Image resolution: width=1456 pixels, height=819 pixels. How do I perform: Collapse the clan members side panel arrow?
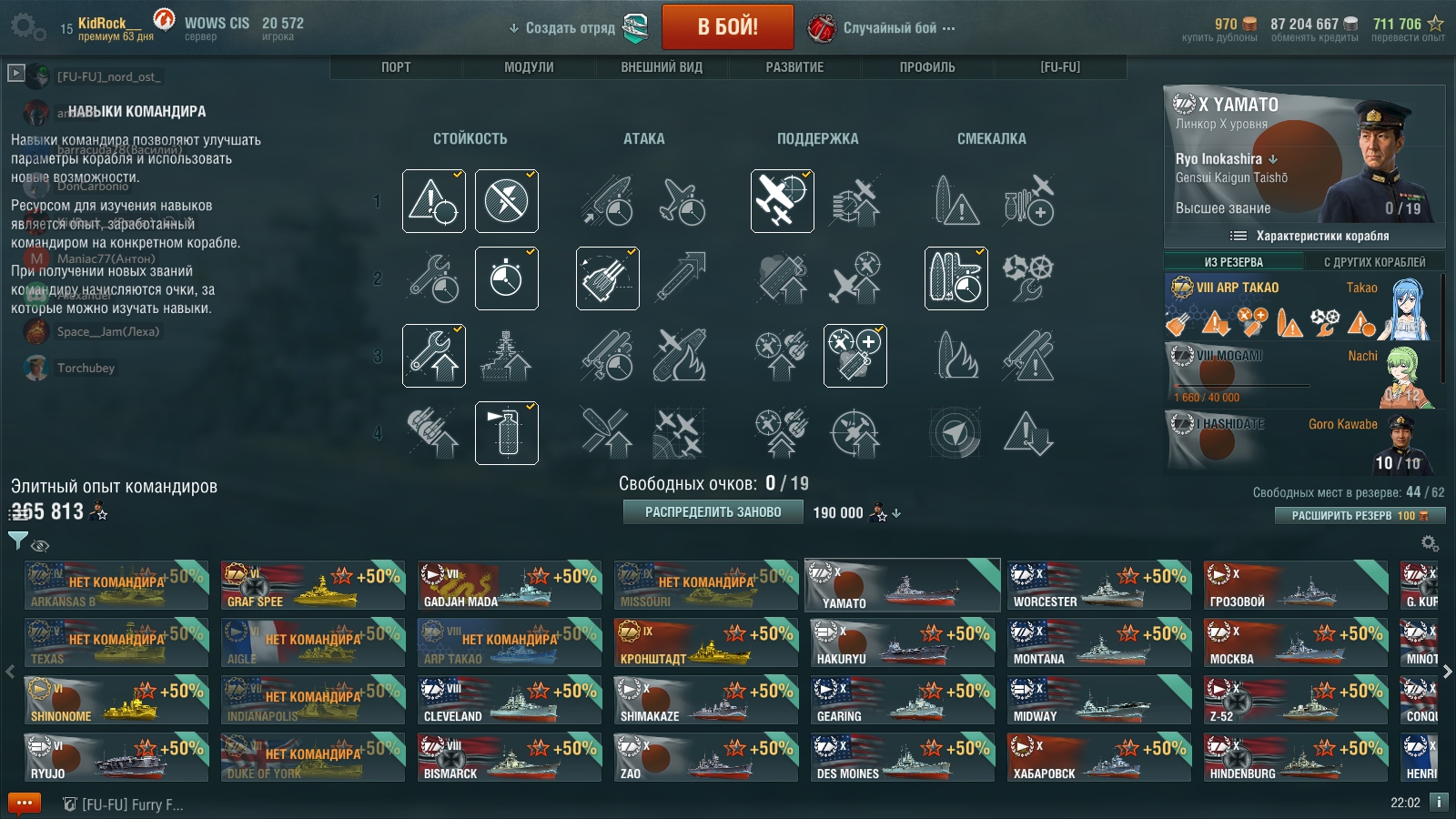(15, 73)
